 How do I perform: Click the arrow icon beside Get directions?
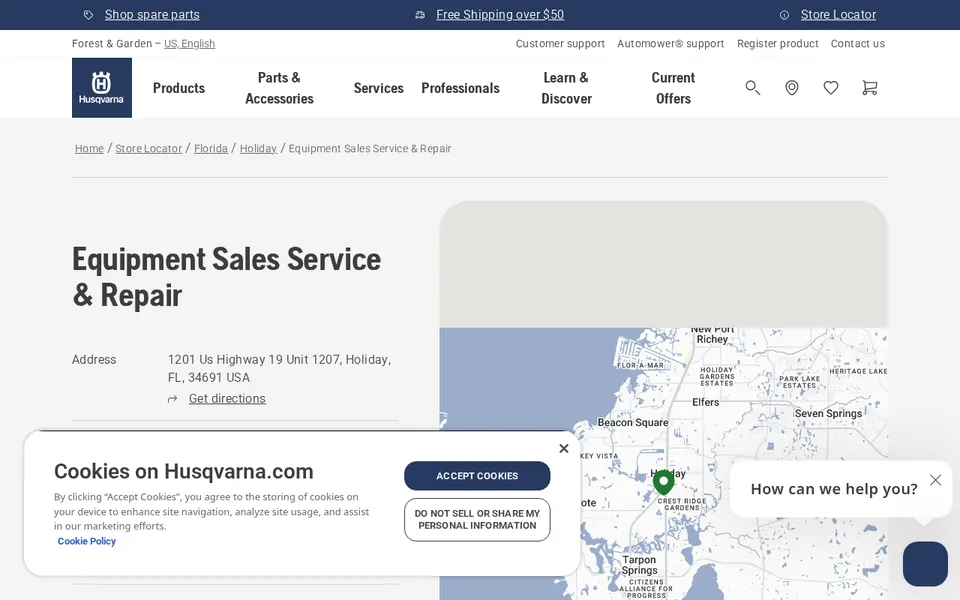click(x=173, y=399)
